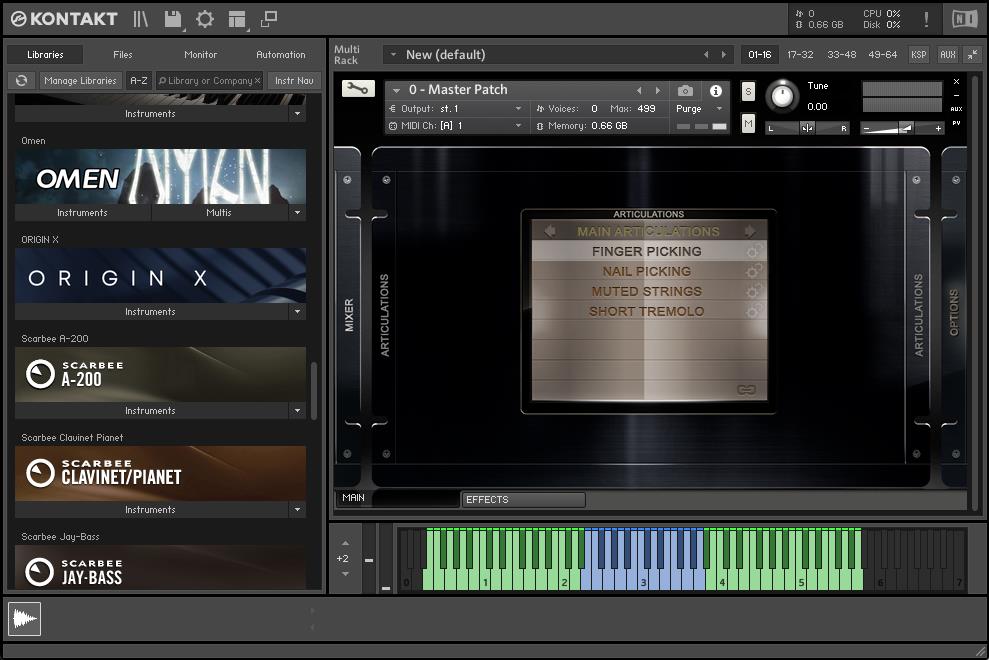Image resolution: width=989 pixels, height=660 pixels.
Task: Adjust the Tune knob
Action: 782,96
